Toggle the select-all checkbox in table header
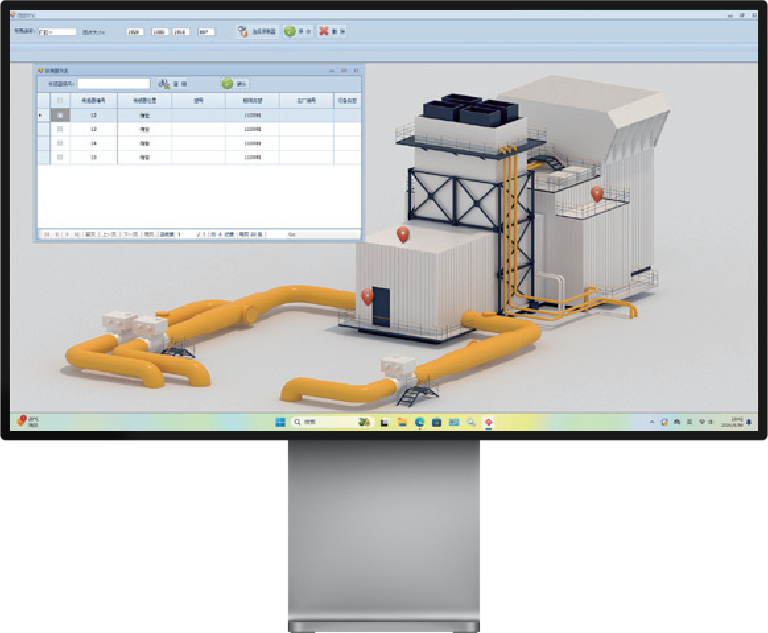Image resolution: width=768 pixels, height=633 pixels. click(x=60, y=101)
